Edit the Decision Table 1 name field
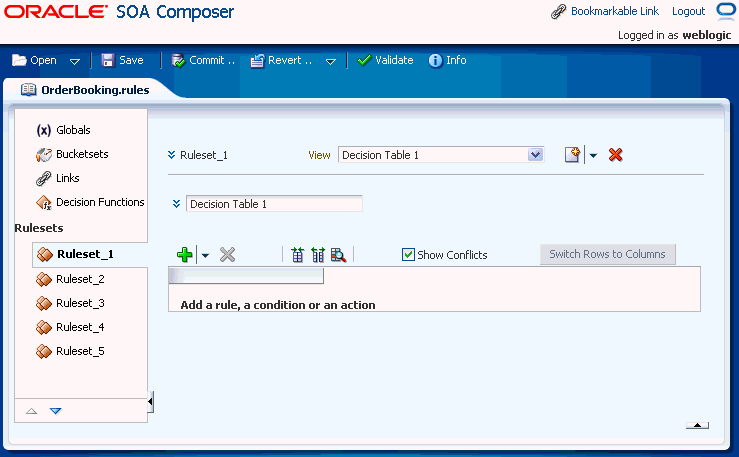Viewport: 739px width, 457px height. click(274, 204)
